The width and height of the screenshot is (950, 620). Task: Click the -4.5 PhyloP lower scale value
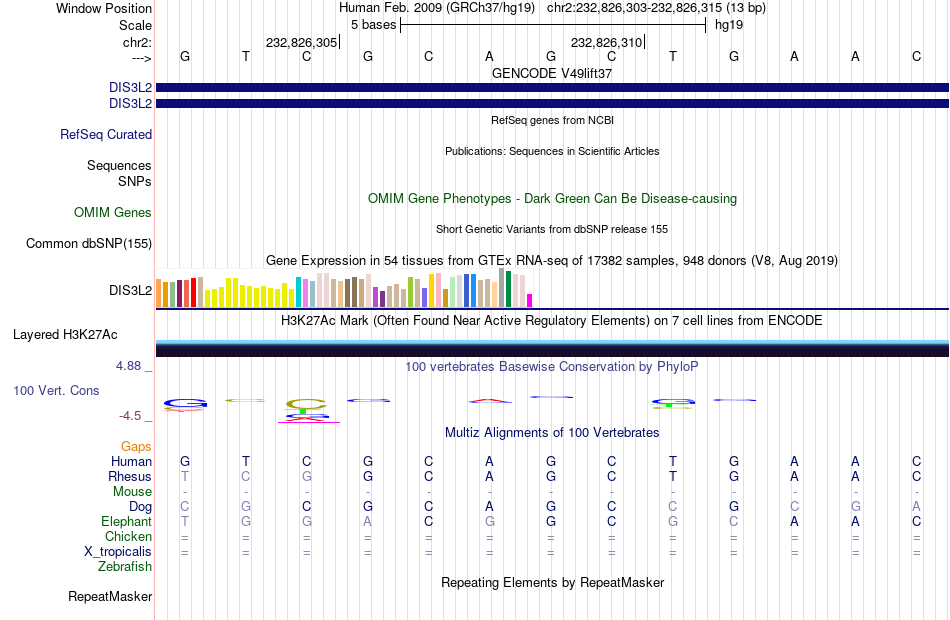click(x=130, y=416)
